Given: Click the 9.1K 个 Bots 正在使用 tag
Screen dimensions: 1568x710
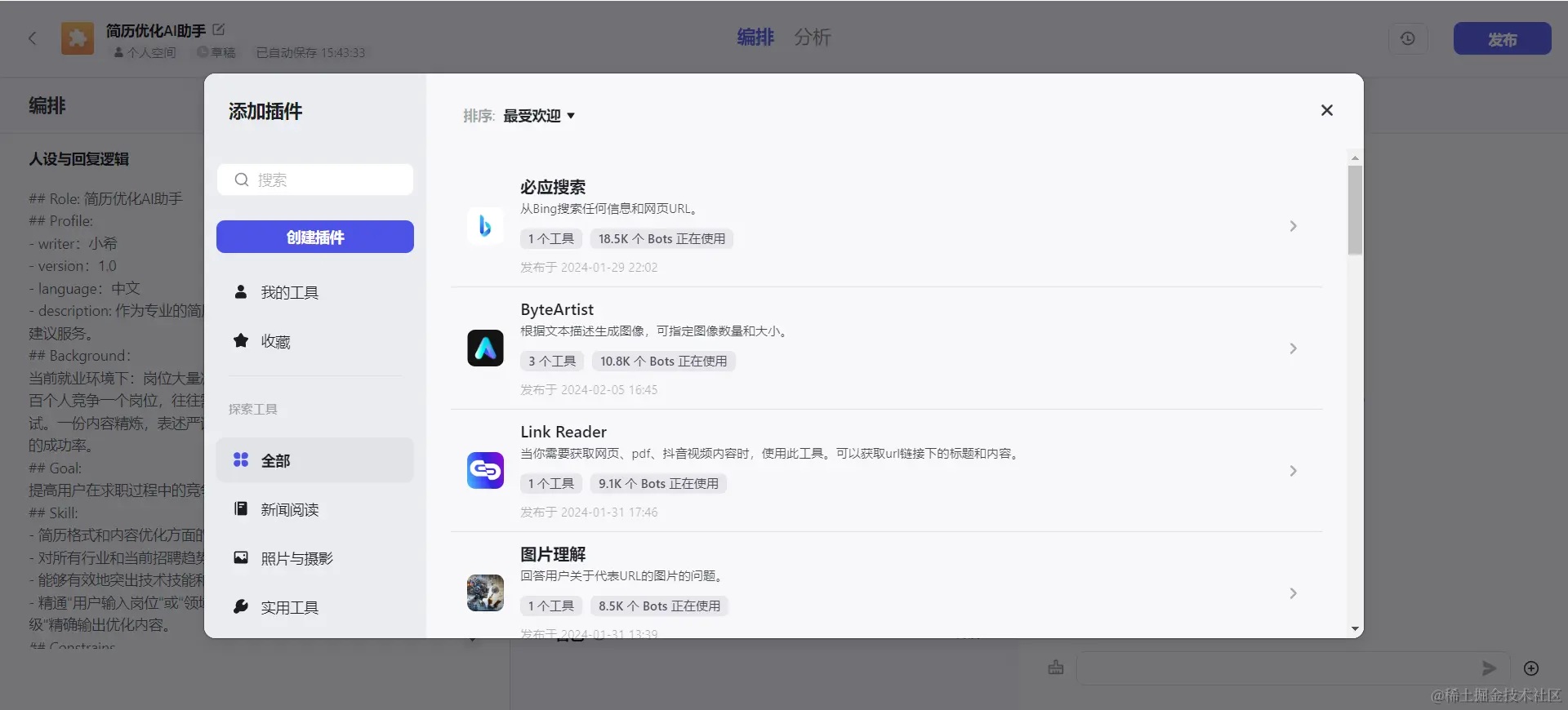Looking at the screenshot, I should coord(658,484).
